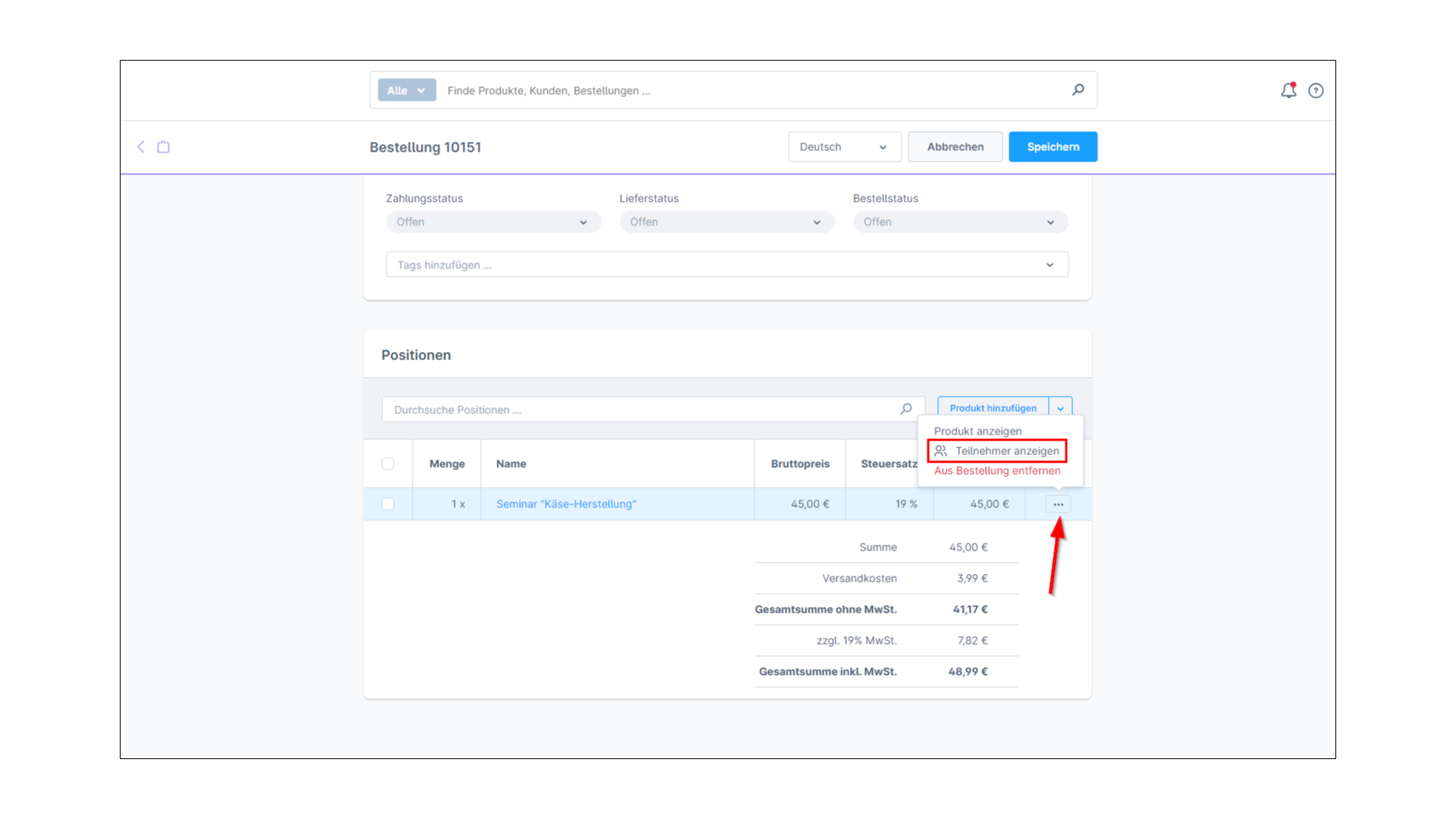Viewport: 1456px width, 819px height.
Task: Click the Steuersatz column header
Action: (x=889, y=463)
